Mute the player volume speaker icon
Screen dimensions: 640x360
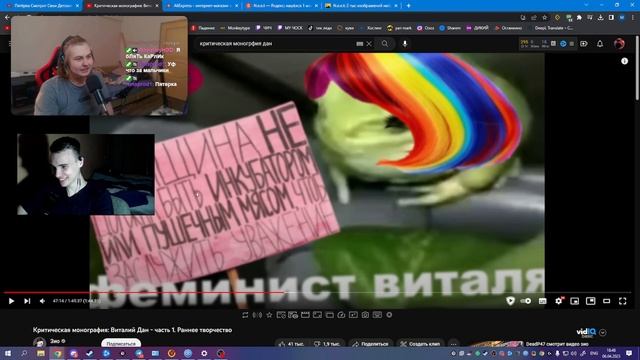tap(42, 301)
